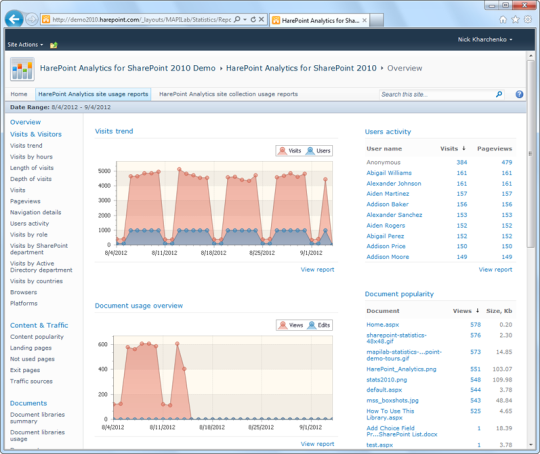
Task: Click View report under Visits trend chart
Action: coord(317,269)
